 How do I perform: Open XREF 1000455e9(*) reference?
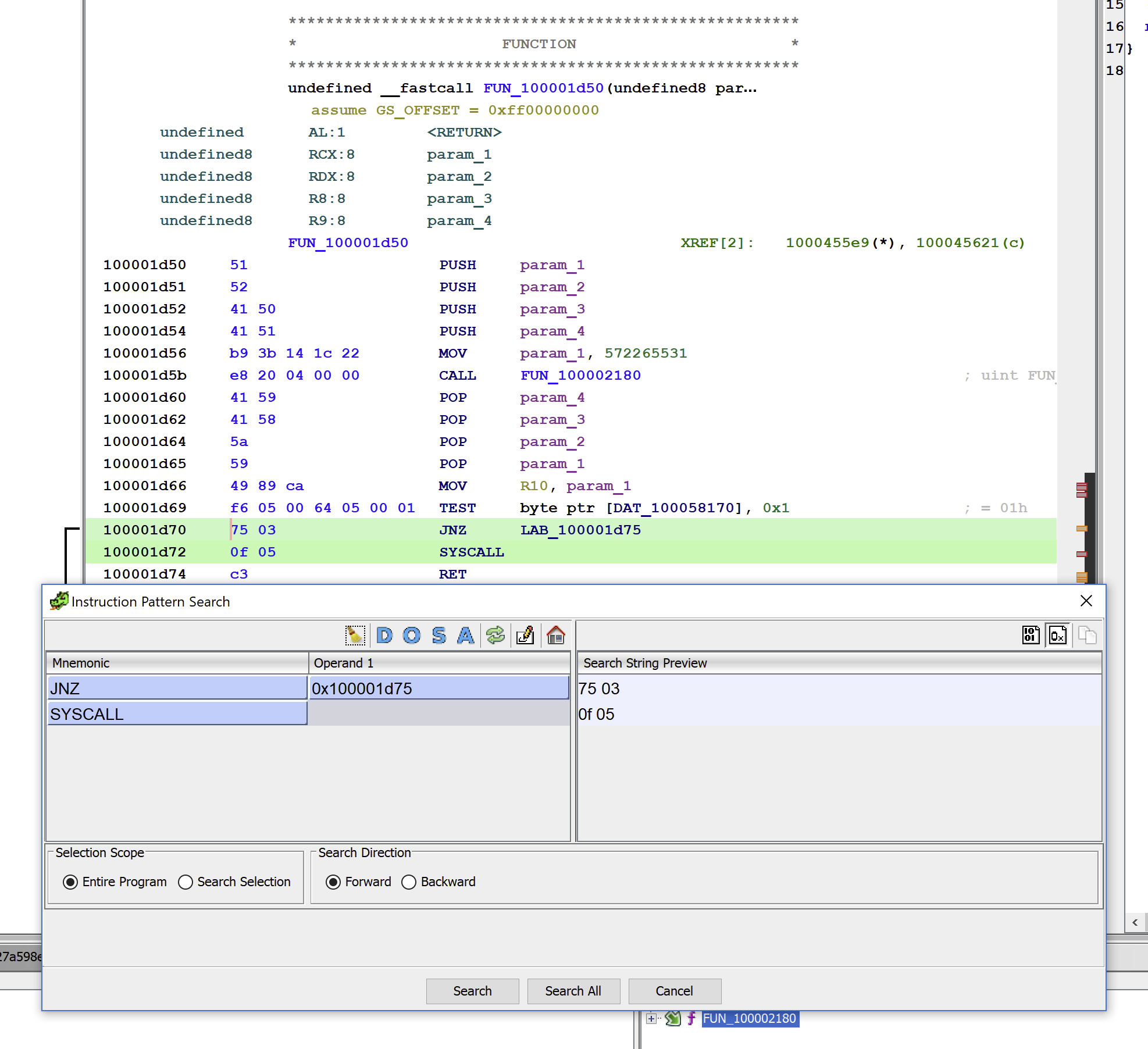[840, 243]
